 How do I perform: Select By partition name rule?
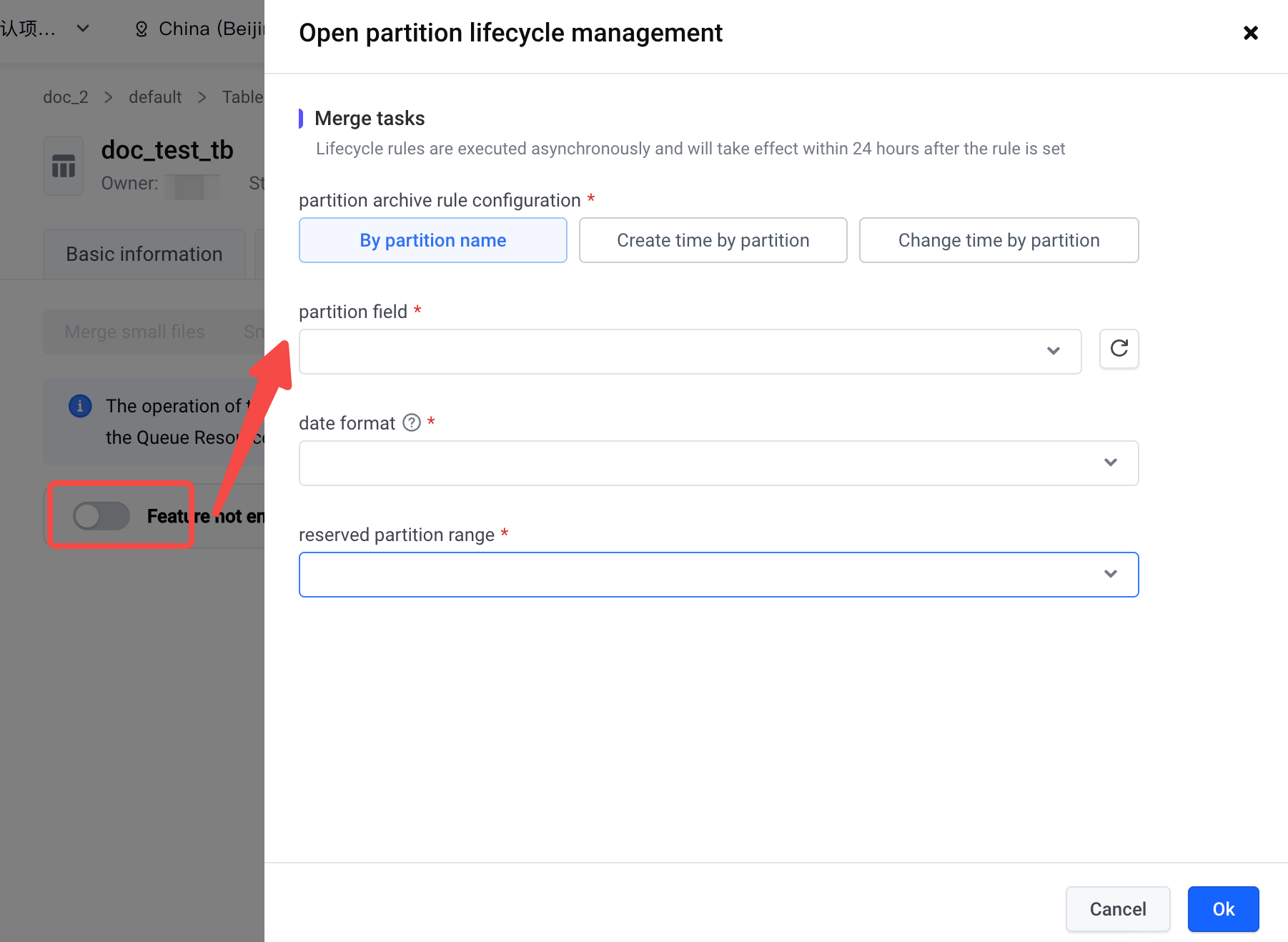(x=432, y=240)
